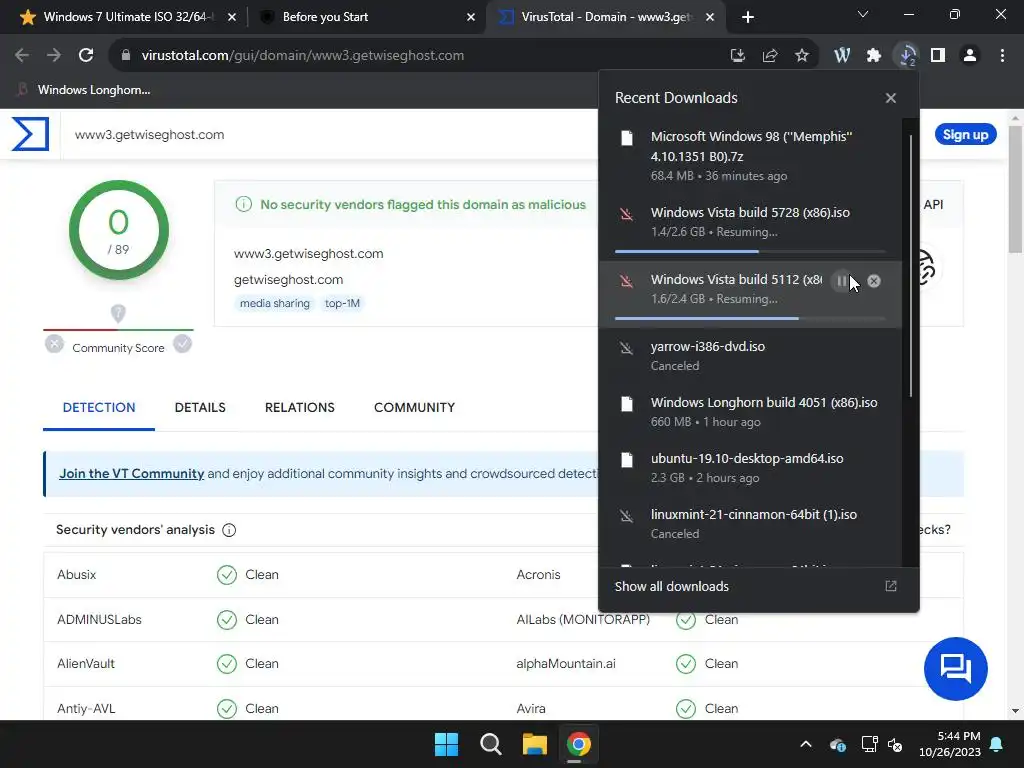Open ubuntu-19.10-desktop-amd64.iso download
Screen dimensions: 1024x768
click(750, 468)
